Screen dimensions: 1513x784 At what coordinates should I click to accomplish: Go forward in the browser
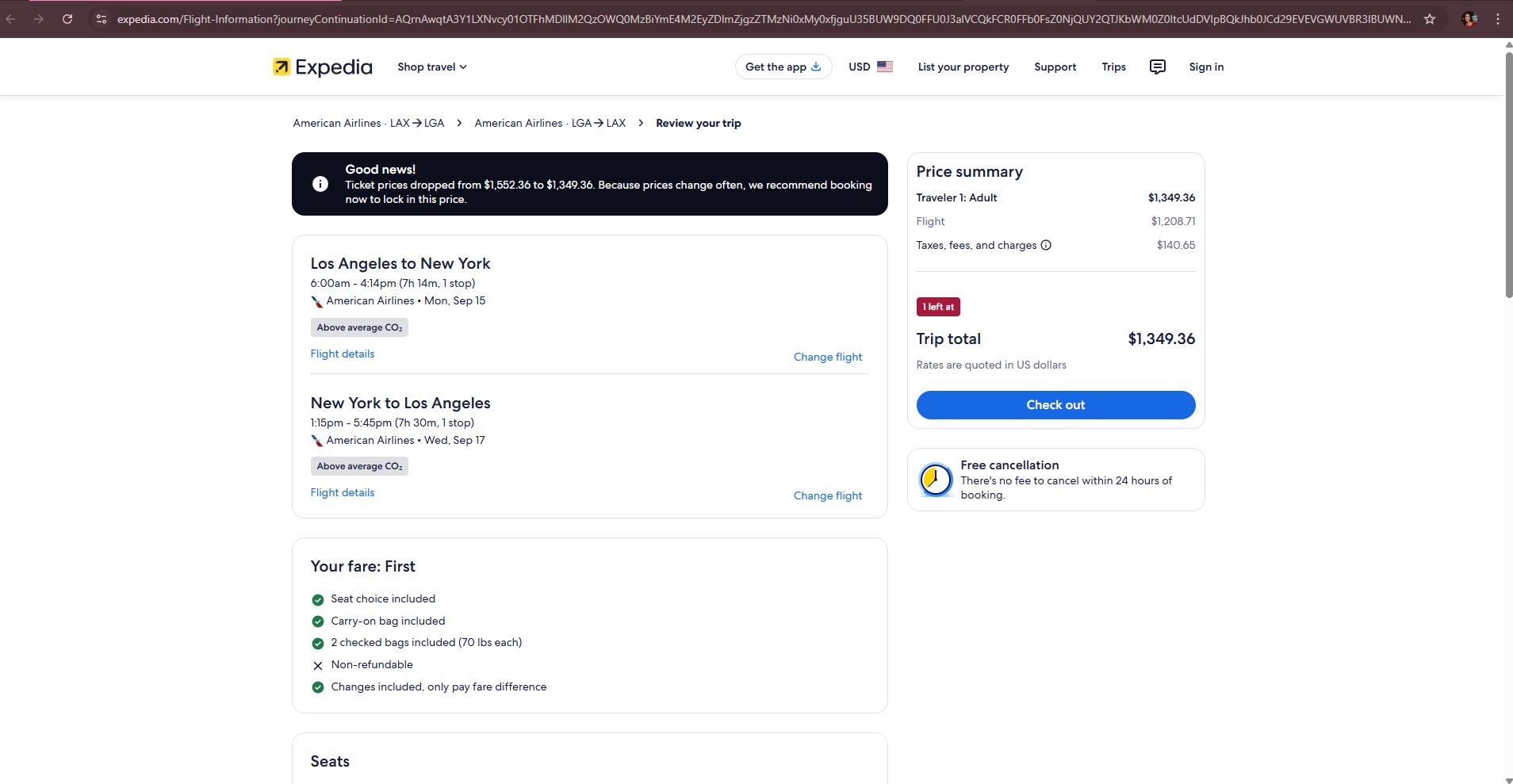pos(38,19)
